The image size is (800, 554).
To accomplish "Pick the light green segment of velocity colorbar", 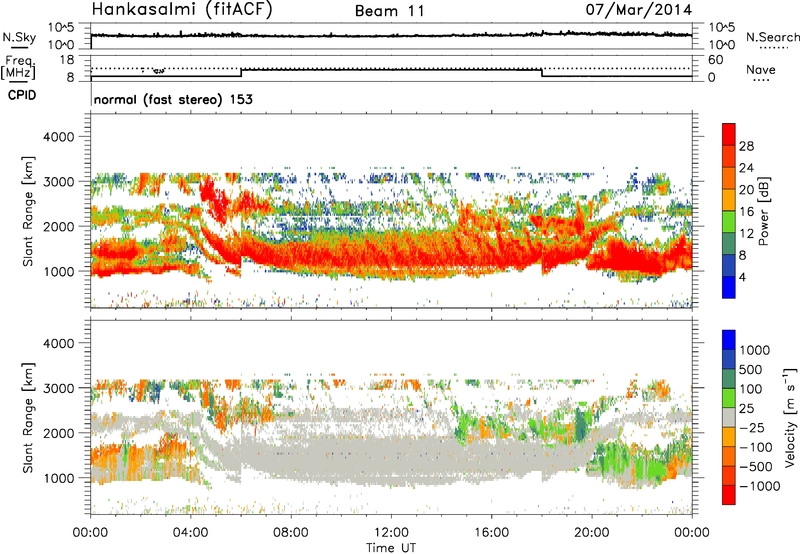I will [x=729, y=398].
